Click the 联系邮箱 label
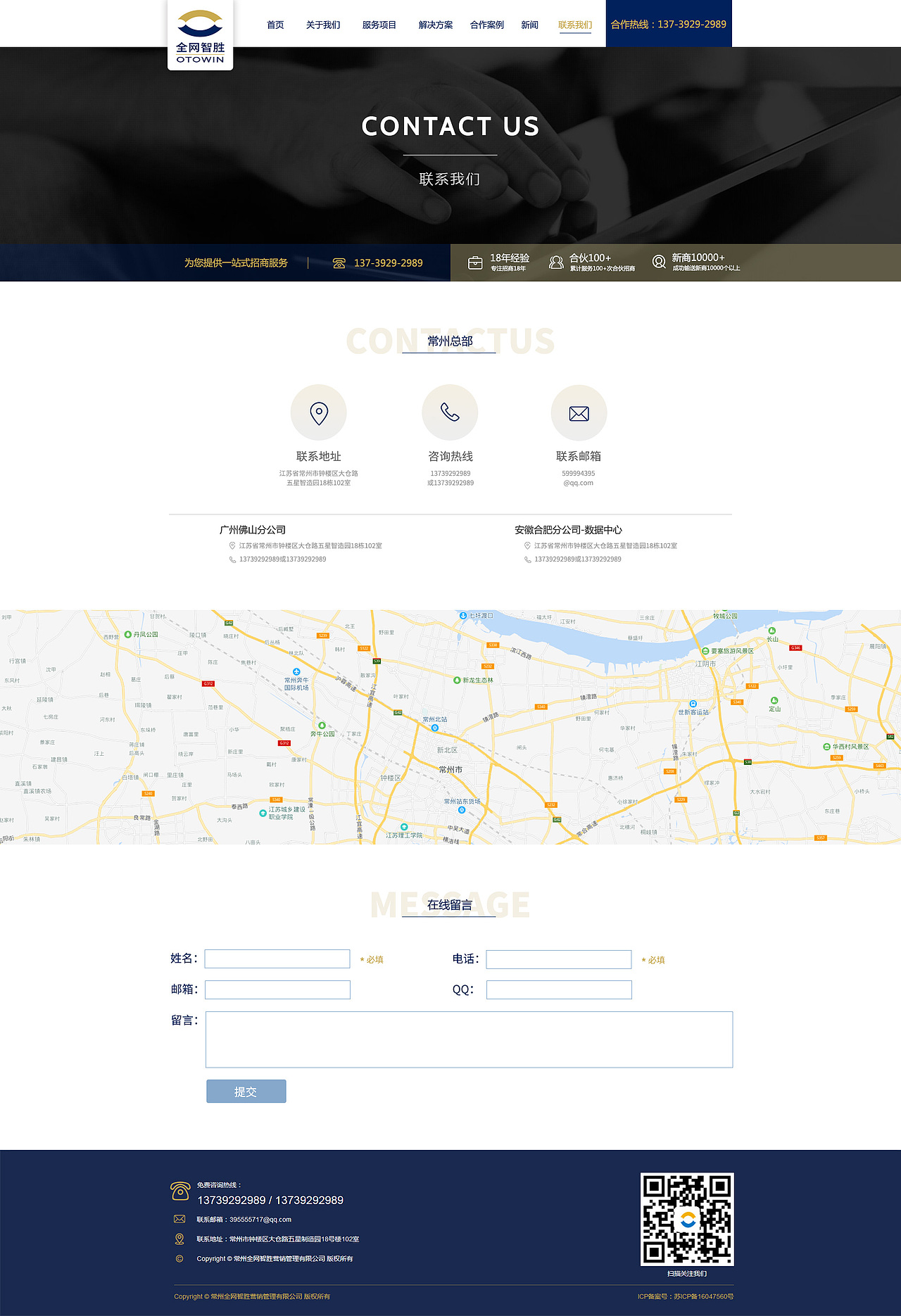The width and height of the screenshot is (901, 1316). click(579, 457)
